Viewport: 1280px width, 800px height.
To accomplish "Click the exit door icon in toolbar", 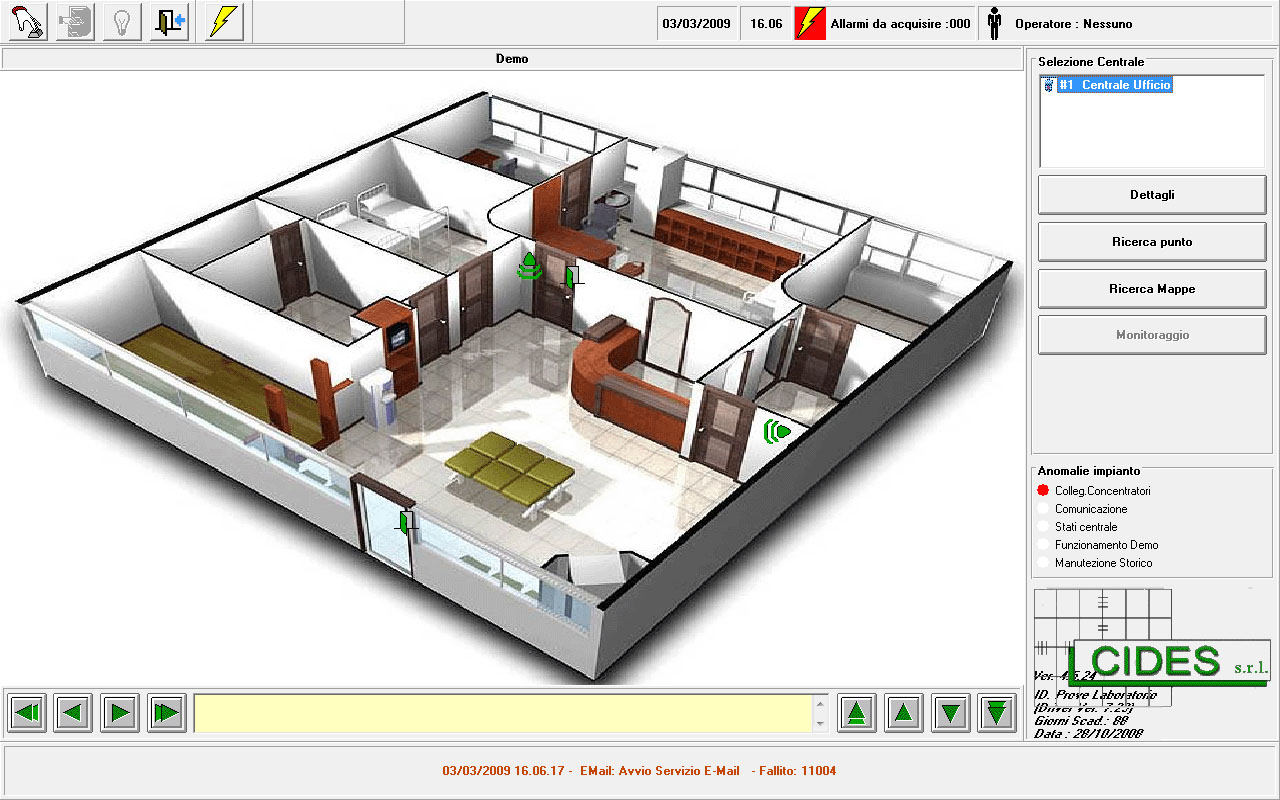I will (169, 22).
